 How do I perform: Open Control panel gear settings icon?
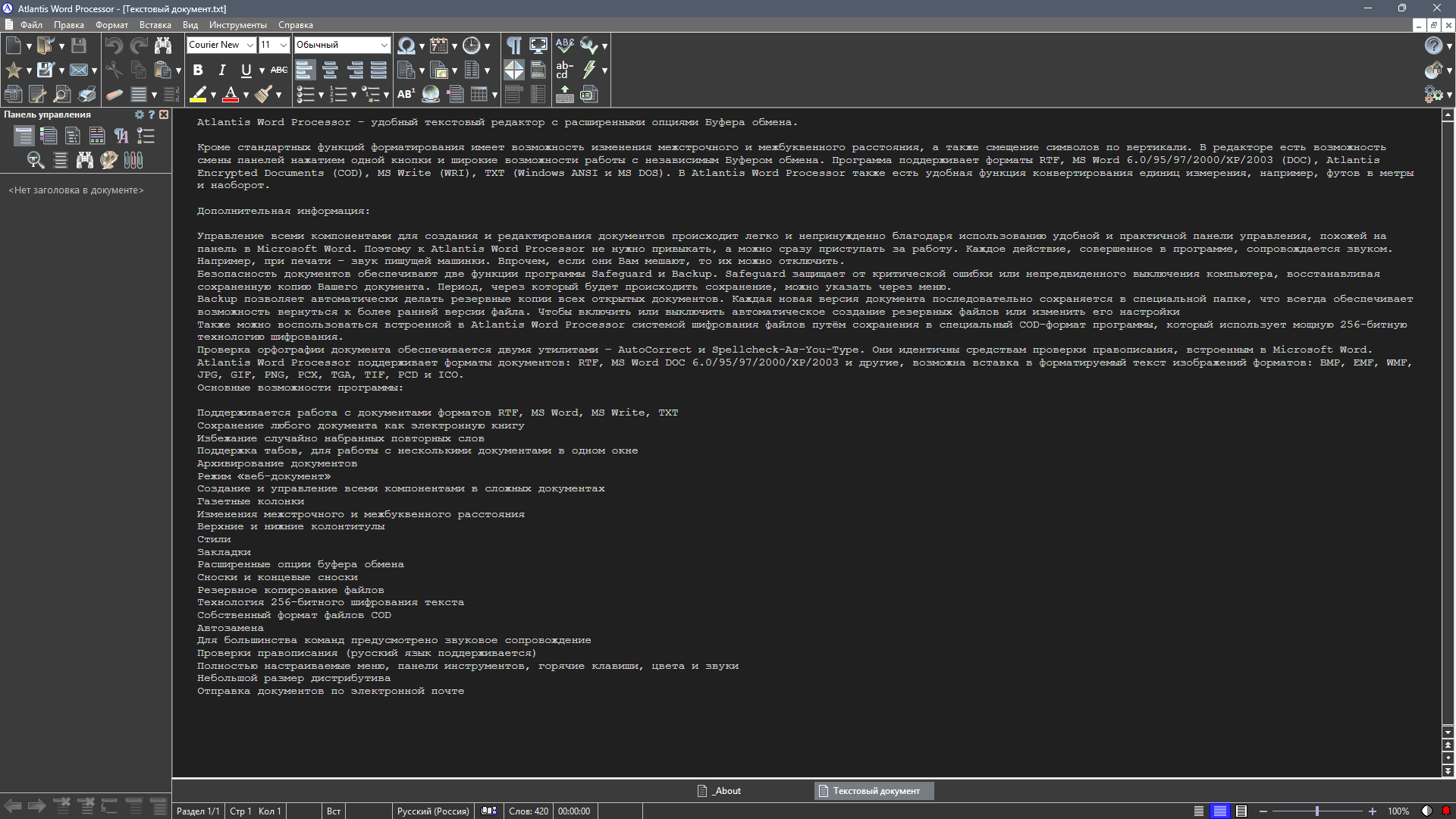coord(140,115)
